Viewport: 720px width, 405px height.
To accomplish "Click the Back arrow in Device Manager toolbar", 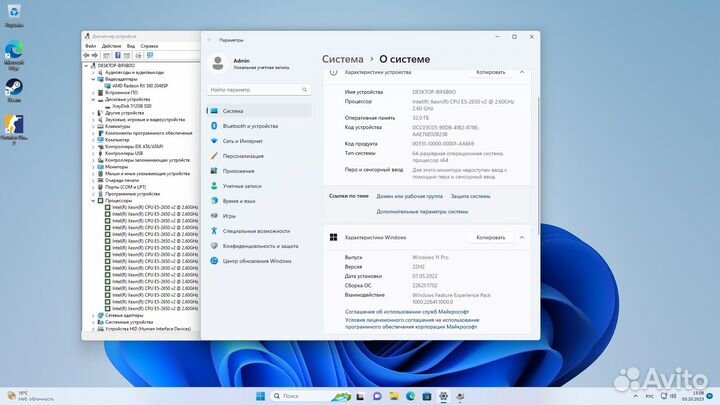I will pyautogui.click(x=86, y=55).
